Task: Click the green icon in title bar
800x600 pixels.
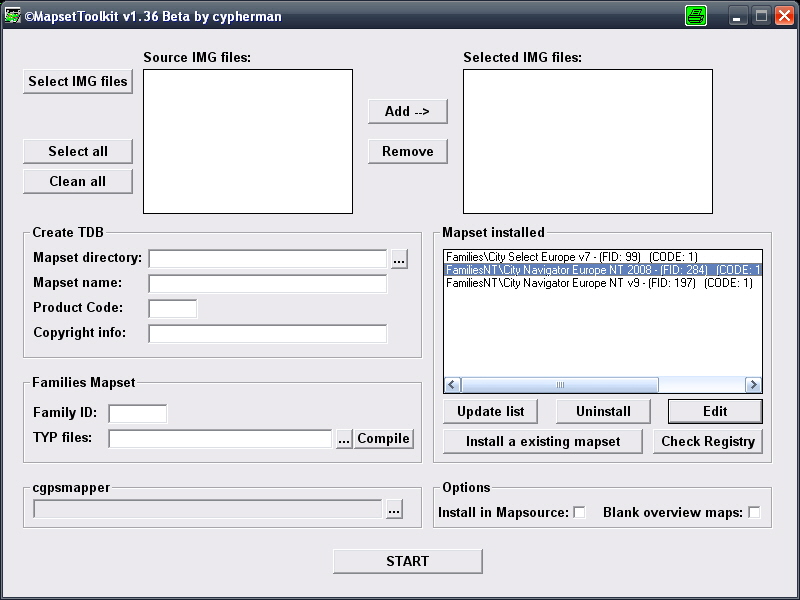Action: [x=696, y=15]
